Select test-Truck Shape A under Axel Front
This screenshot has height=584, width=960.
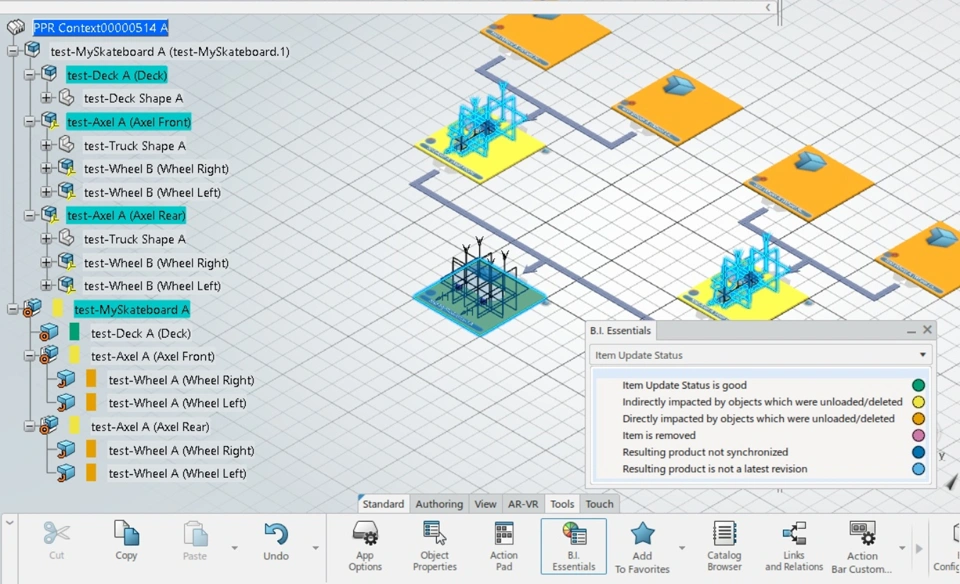(135, 146)
